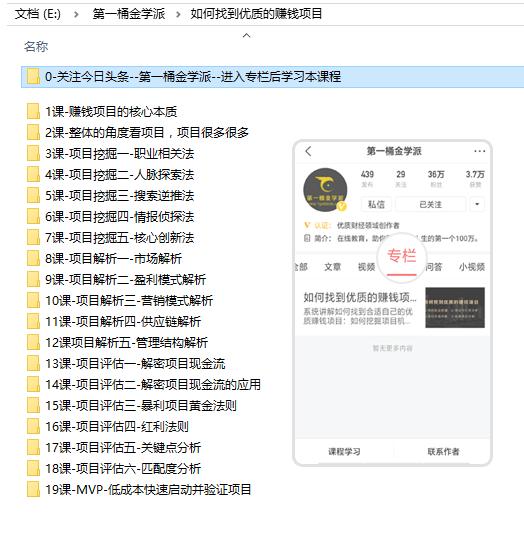
Task: Click the folder icon of 9课-项目解析二-盈利模式解析
Action: [33, 279]
